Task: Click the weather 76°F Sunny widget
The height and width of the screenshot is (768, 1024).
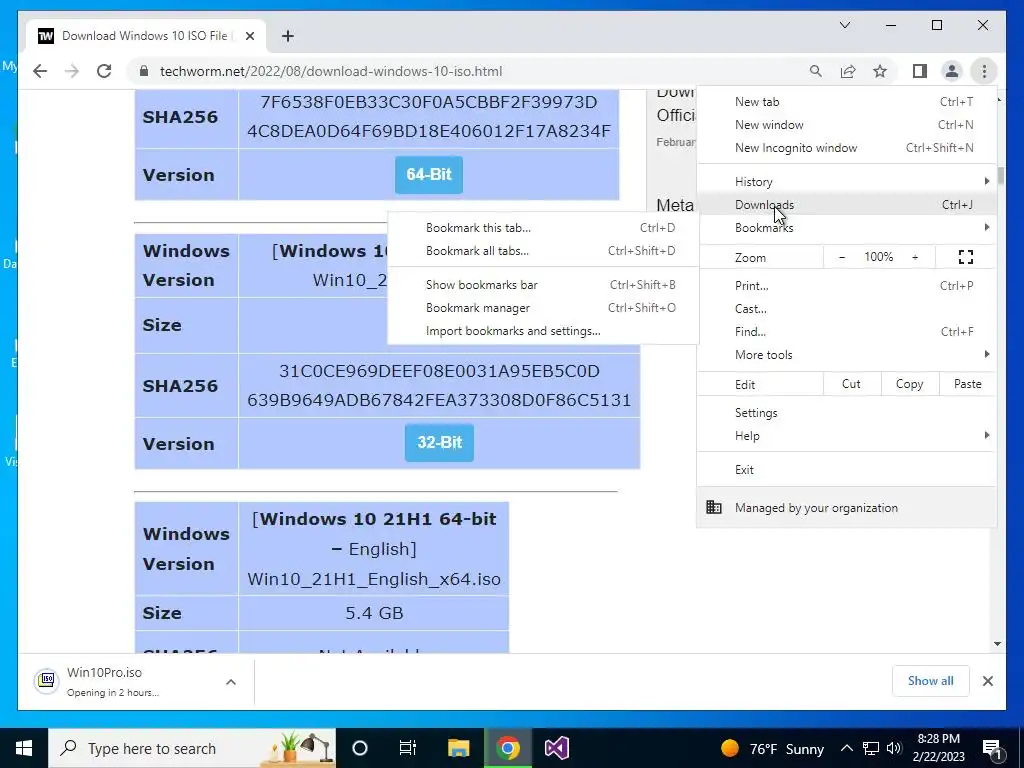Action: tap(772, 748)
